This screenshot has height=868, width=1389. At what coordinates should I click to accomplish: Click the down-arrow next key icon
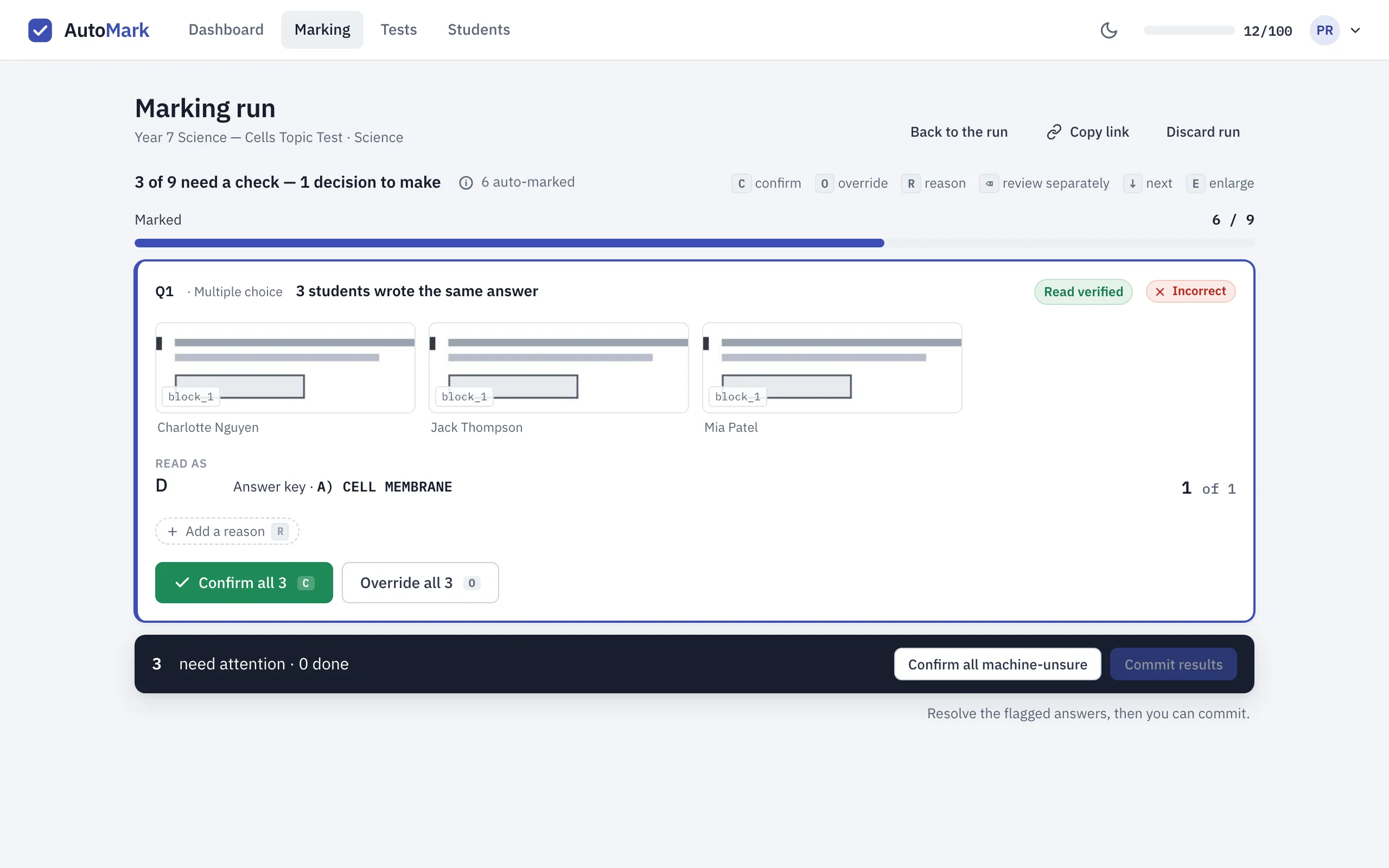coord(1132,184)
